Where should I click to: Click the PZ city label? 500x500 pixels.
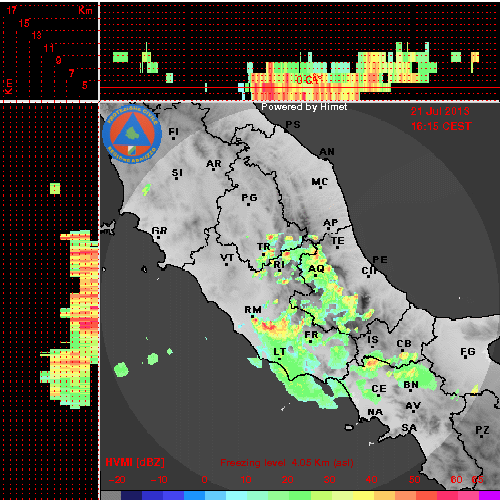coord(482,430)
